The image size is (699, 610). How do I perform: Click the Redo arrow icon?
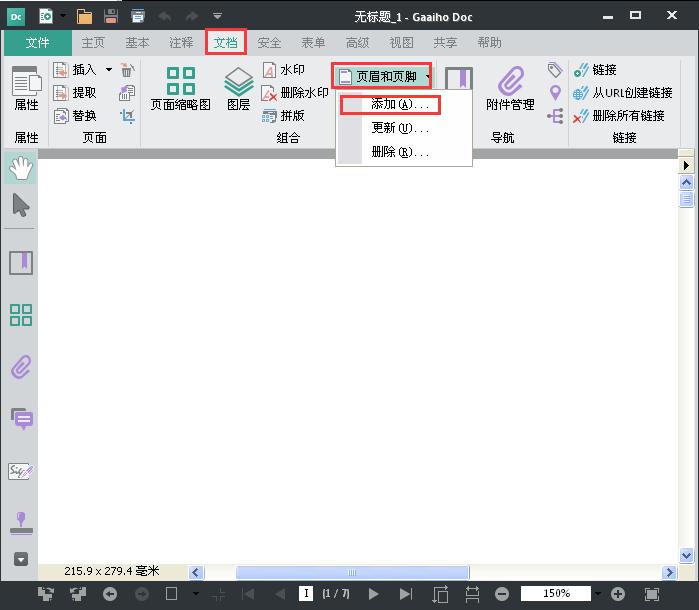[192, 16]
